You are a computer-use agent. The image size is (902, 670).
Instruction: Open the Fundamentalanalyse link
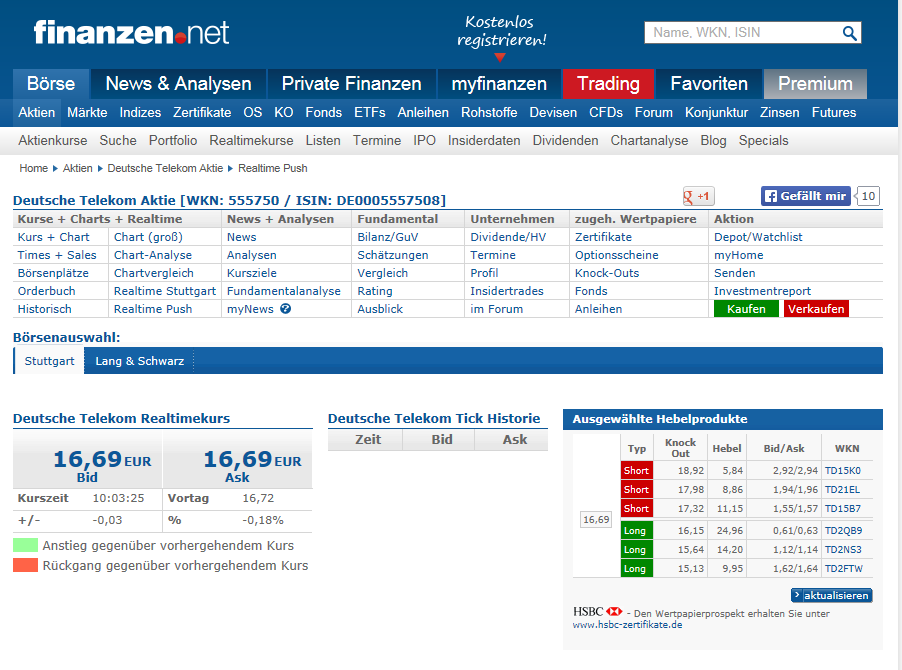pyautogui.click(x=284, y=291)
